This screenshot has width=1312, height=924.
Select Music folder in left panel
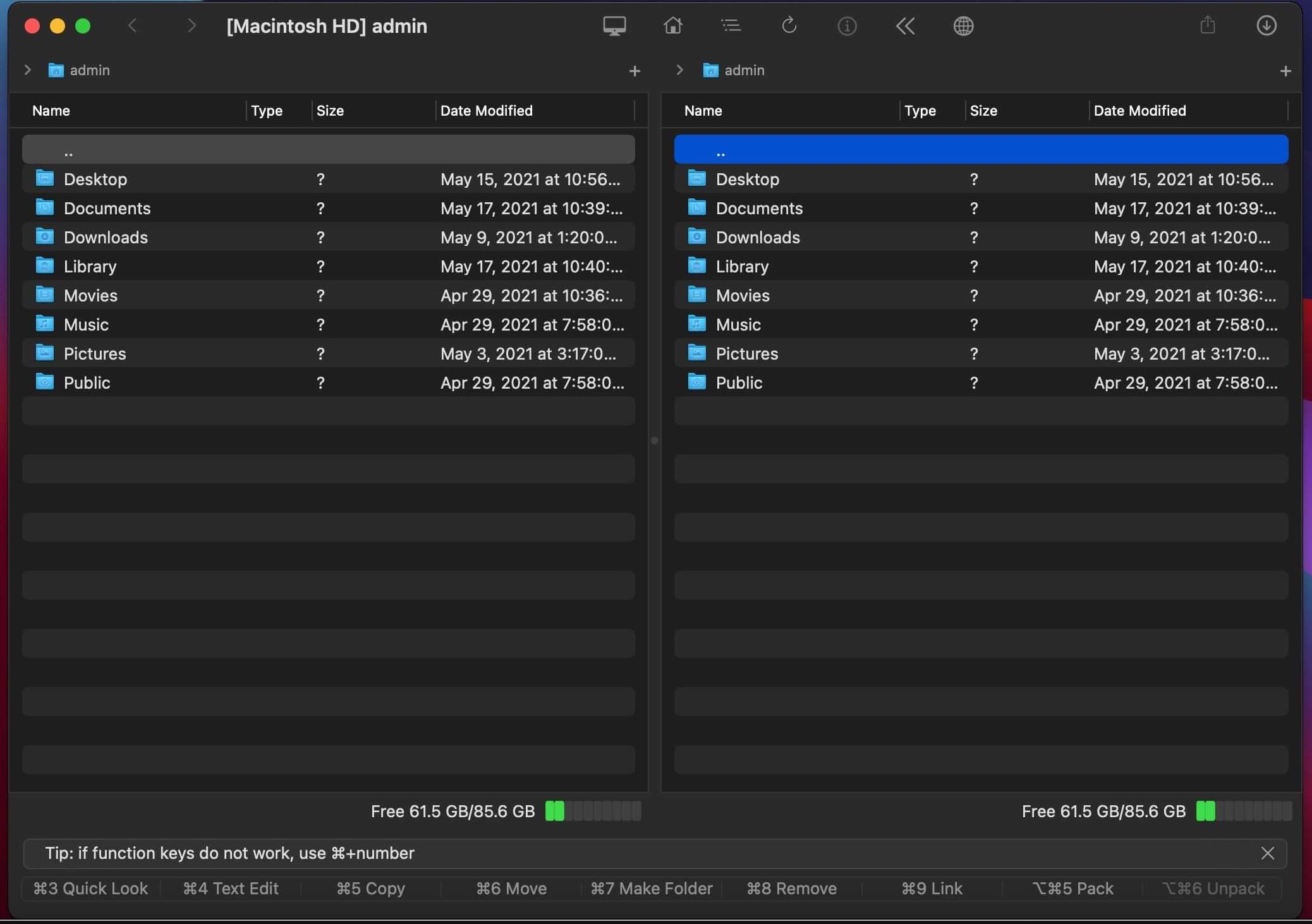329,324
